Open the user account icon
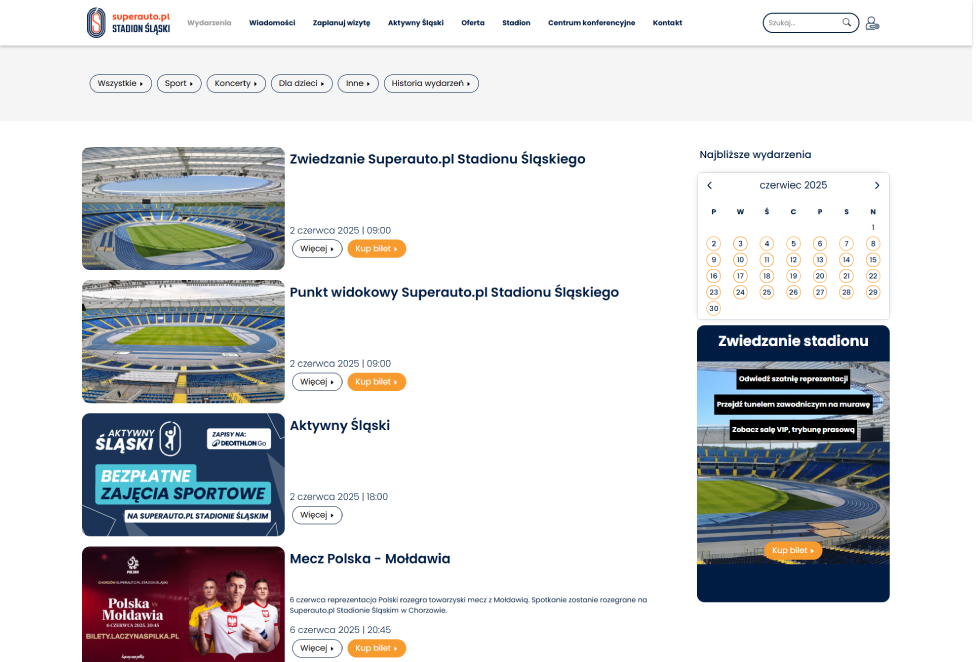Screen dimensions: 978x662 [x=872, y=23]
